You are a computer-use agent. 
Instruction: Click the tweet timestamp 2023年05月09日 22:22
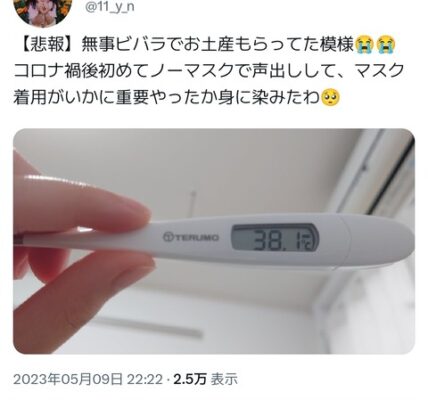point(88,380)
